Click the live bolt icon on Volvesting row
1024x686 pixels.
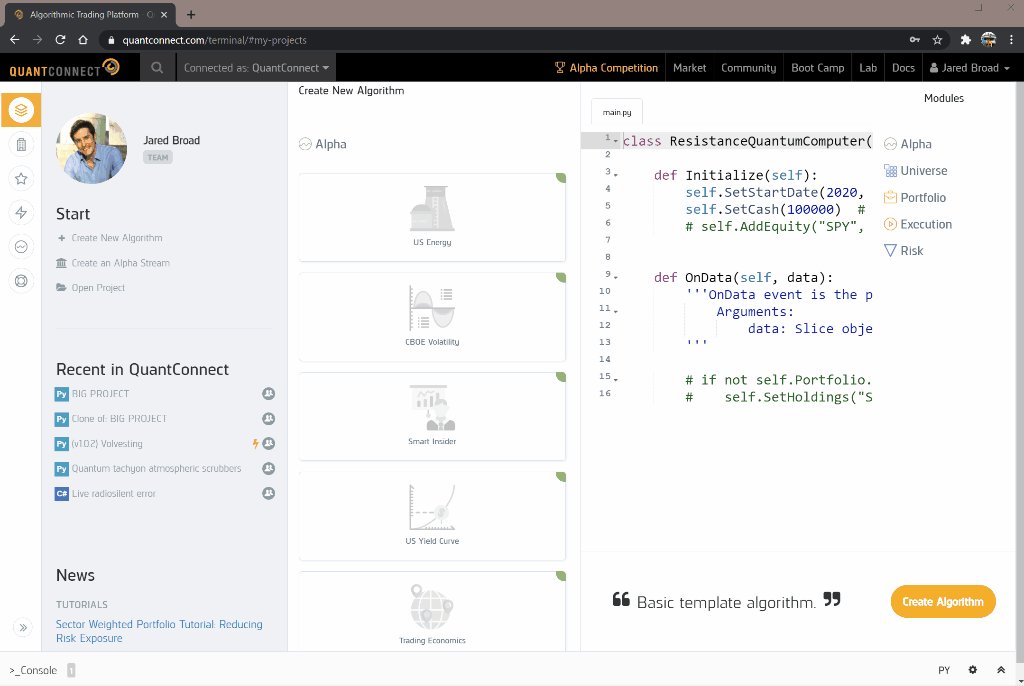[x=255, y=444]
